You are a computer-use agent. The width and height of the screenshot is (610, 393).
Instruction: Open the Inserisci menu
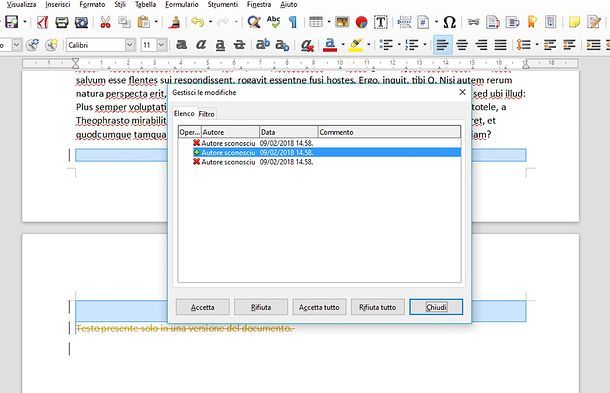58,5
